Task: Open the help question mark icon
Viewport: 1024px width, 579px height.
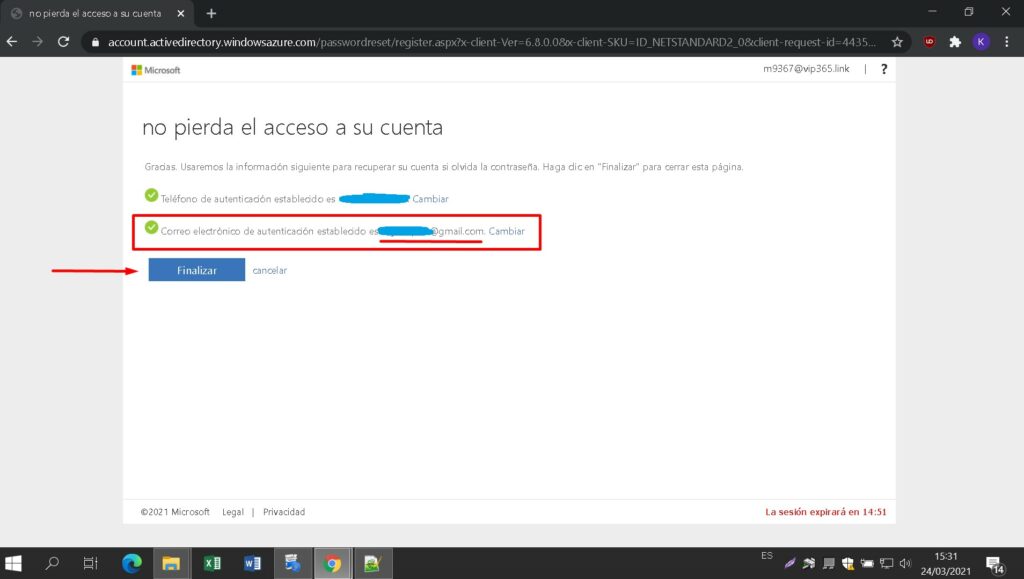Action: pyautogui.click(x=884, y=69)
